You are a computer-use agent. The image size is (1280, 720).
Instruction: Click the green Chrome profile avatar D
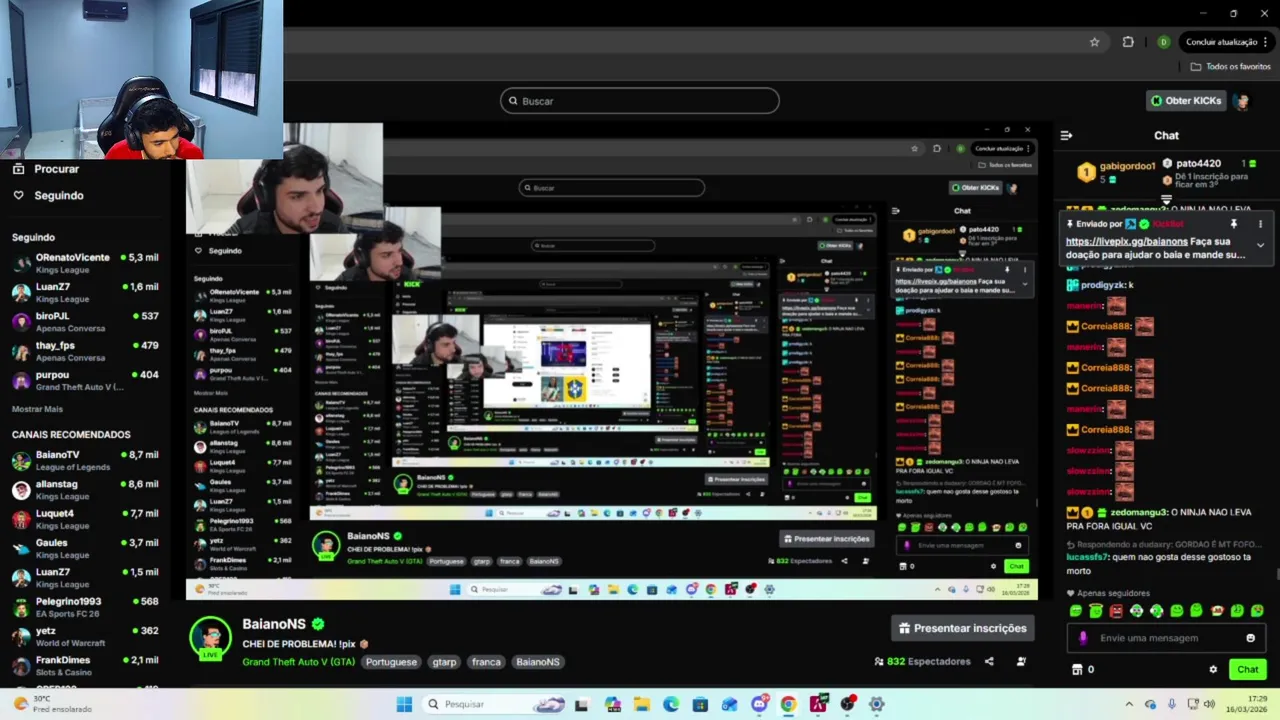click(x=1163, y=42)
